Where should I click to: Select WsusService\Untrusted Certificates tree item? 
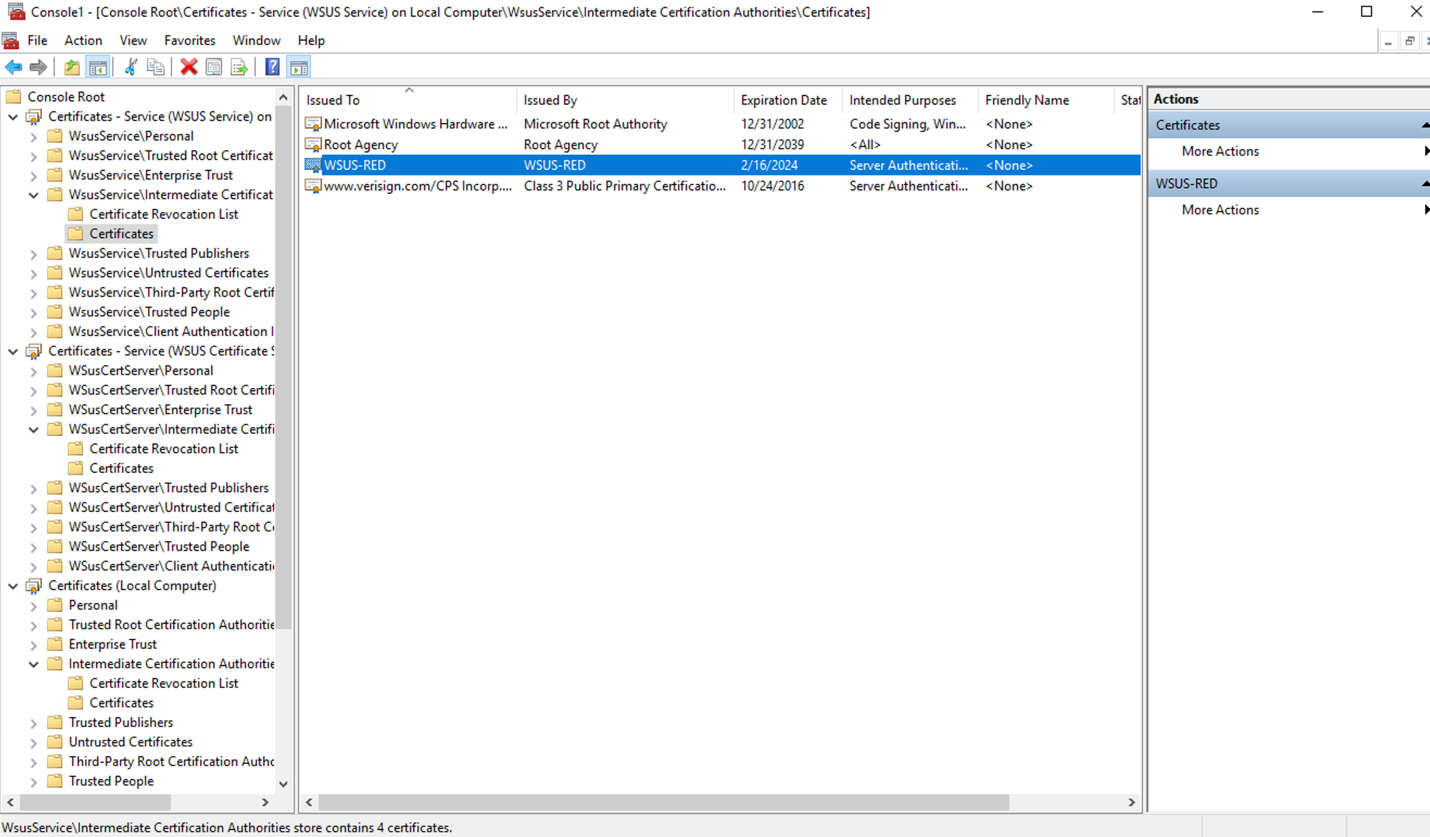[168, 273]
